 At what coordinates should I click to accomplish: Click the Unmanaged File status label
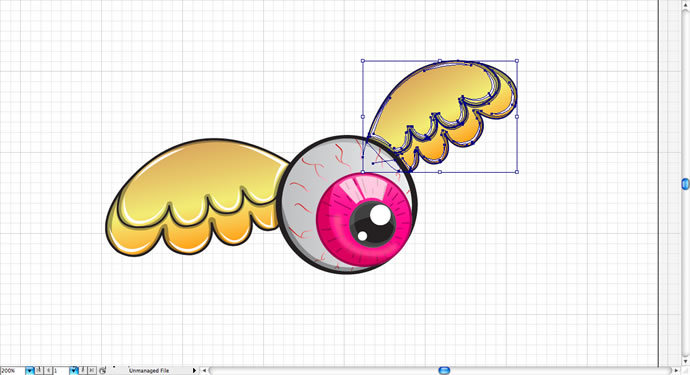click(149, 371)
